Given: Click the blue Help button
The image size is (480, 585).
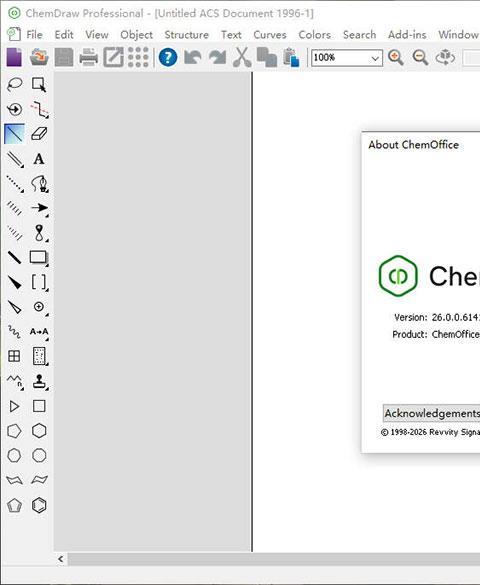Looking at the screenshot, I should [168, 57].
